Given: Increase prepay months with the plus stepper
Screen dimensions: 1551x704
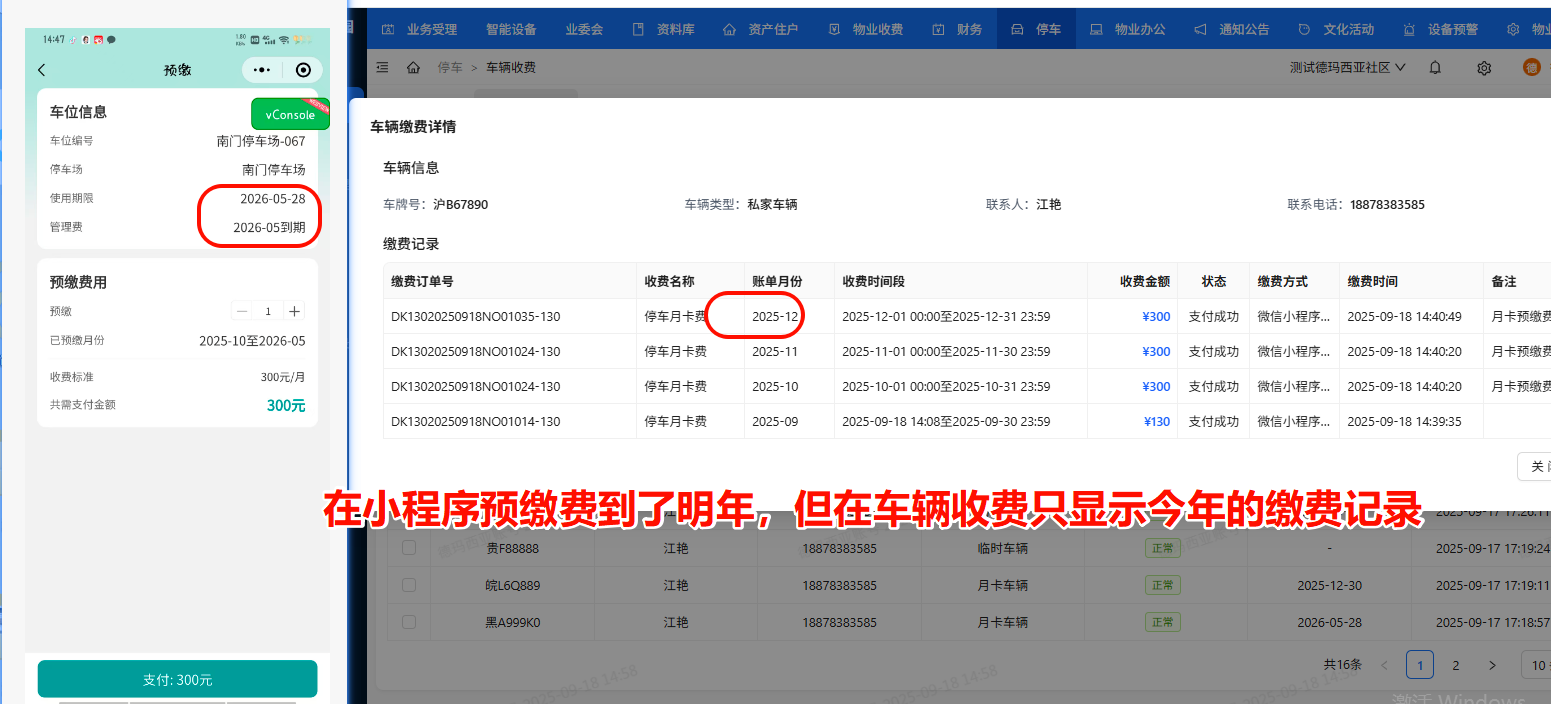Looking at the screenshot, I should [x=294, y=311].
